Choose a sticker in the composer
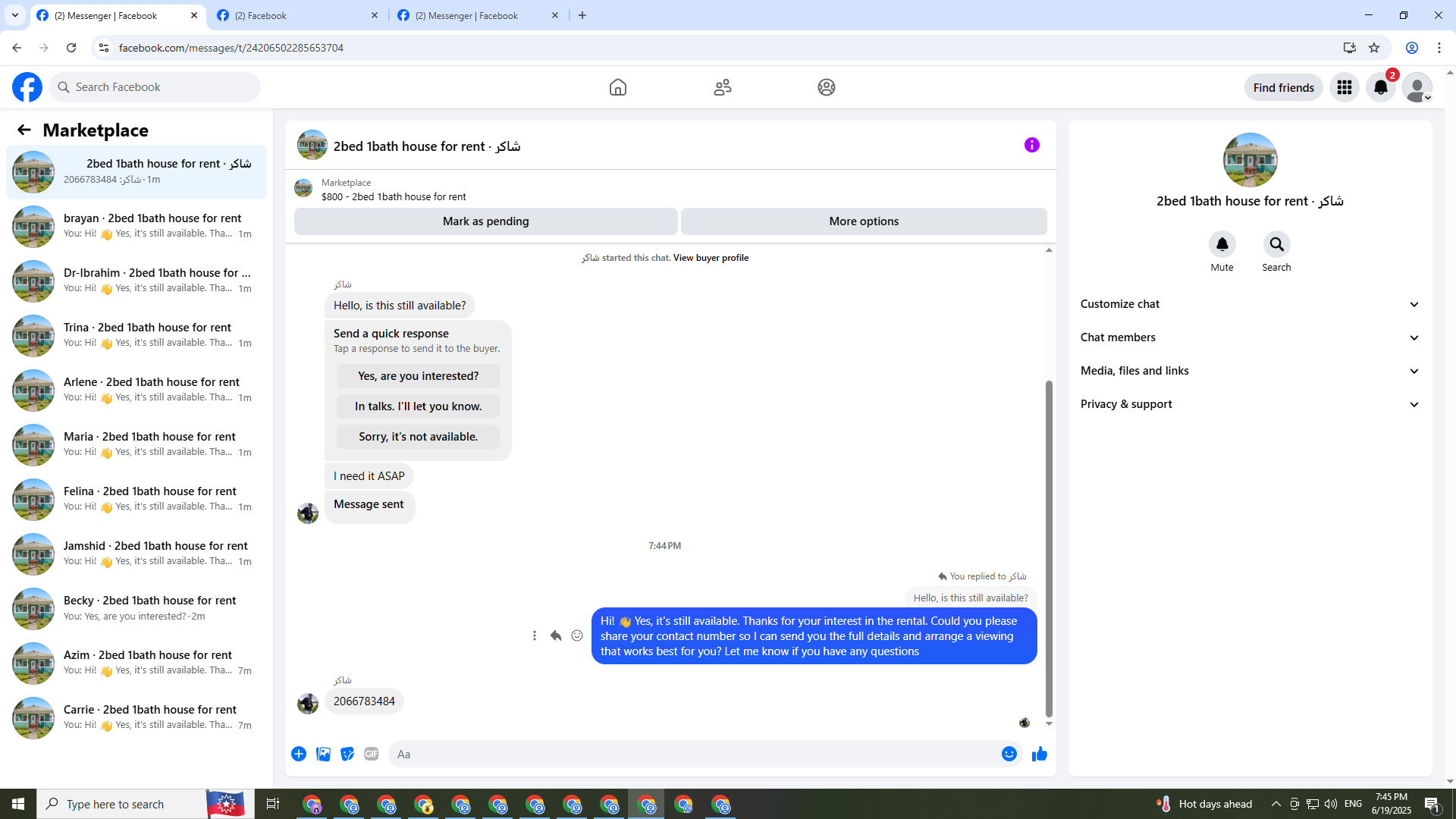This screenshot has height=819, width=1456. click(x=347, y=754)
